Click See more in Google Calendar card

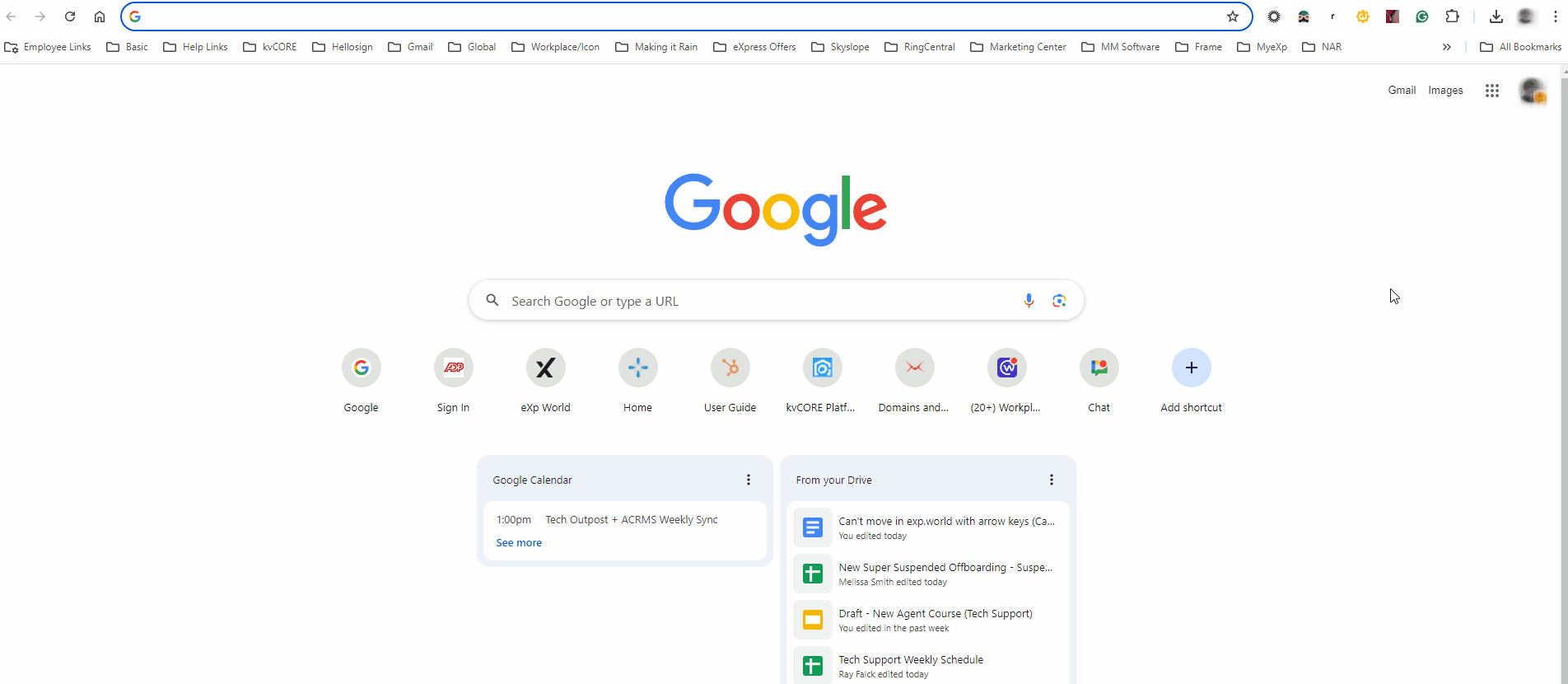click(x=519, y=543)
